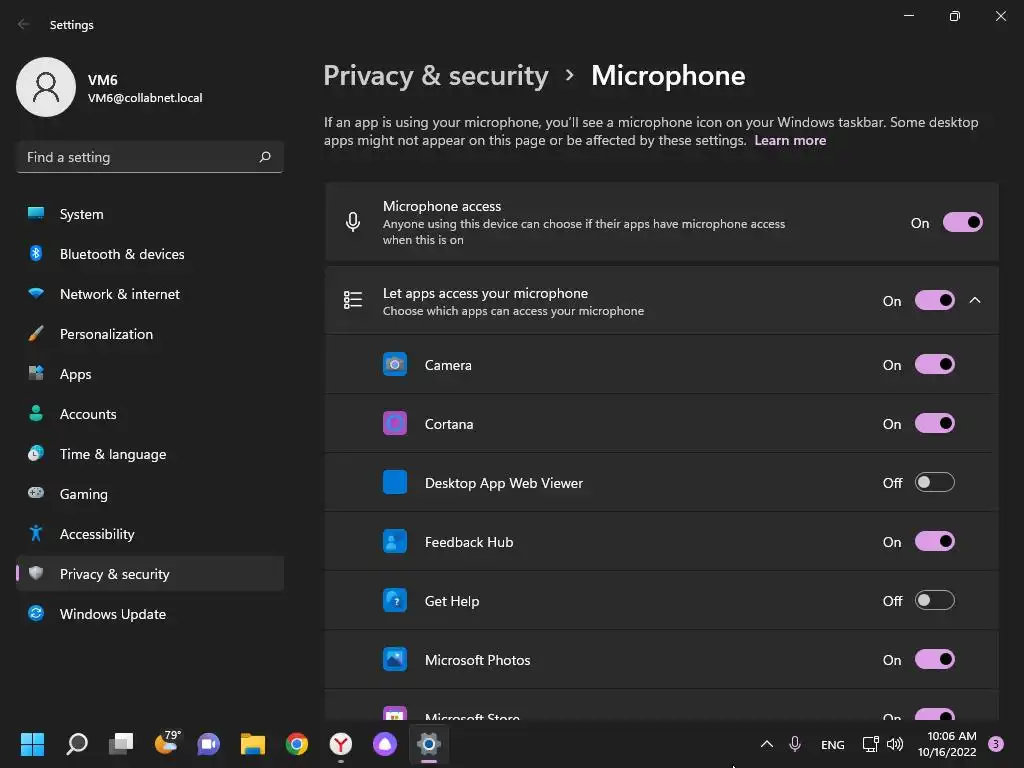This screenshot has width=1024, height=768.
Task: Open Google Chrome from the taskbar
Action: [x=297, y=744]
